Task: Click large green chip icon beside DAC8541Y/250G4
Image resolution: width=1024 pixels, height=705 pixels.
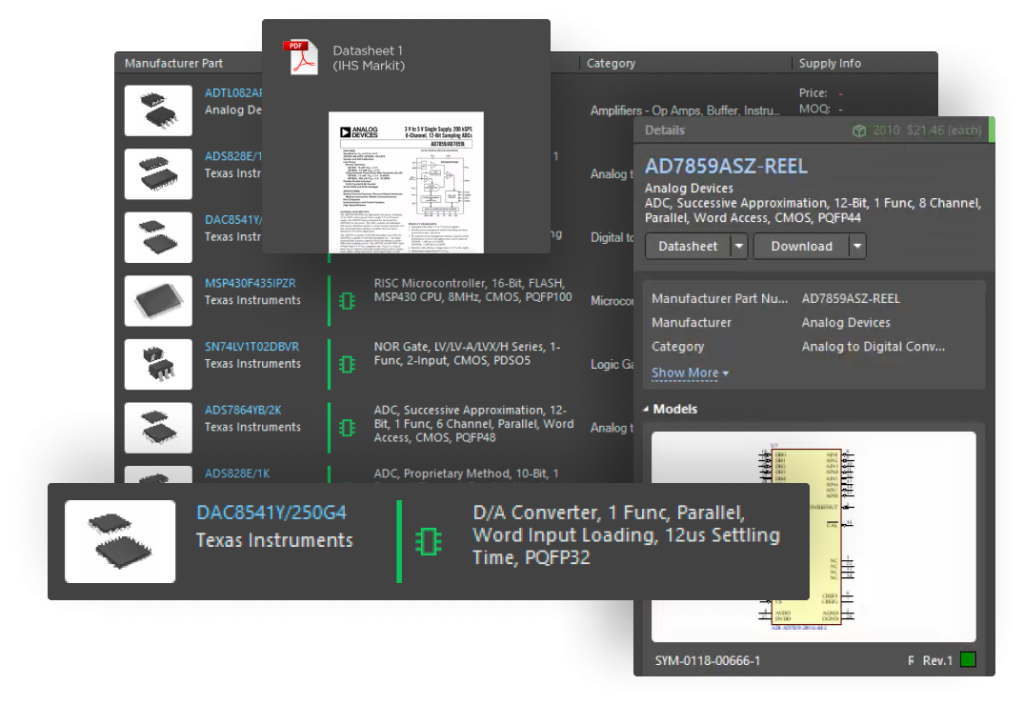Action: point(429,541)
